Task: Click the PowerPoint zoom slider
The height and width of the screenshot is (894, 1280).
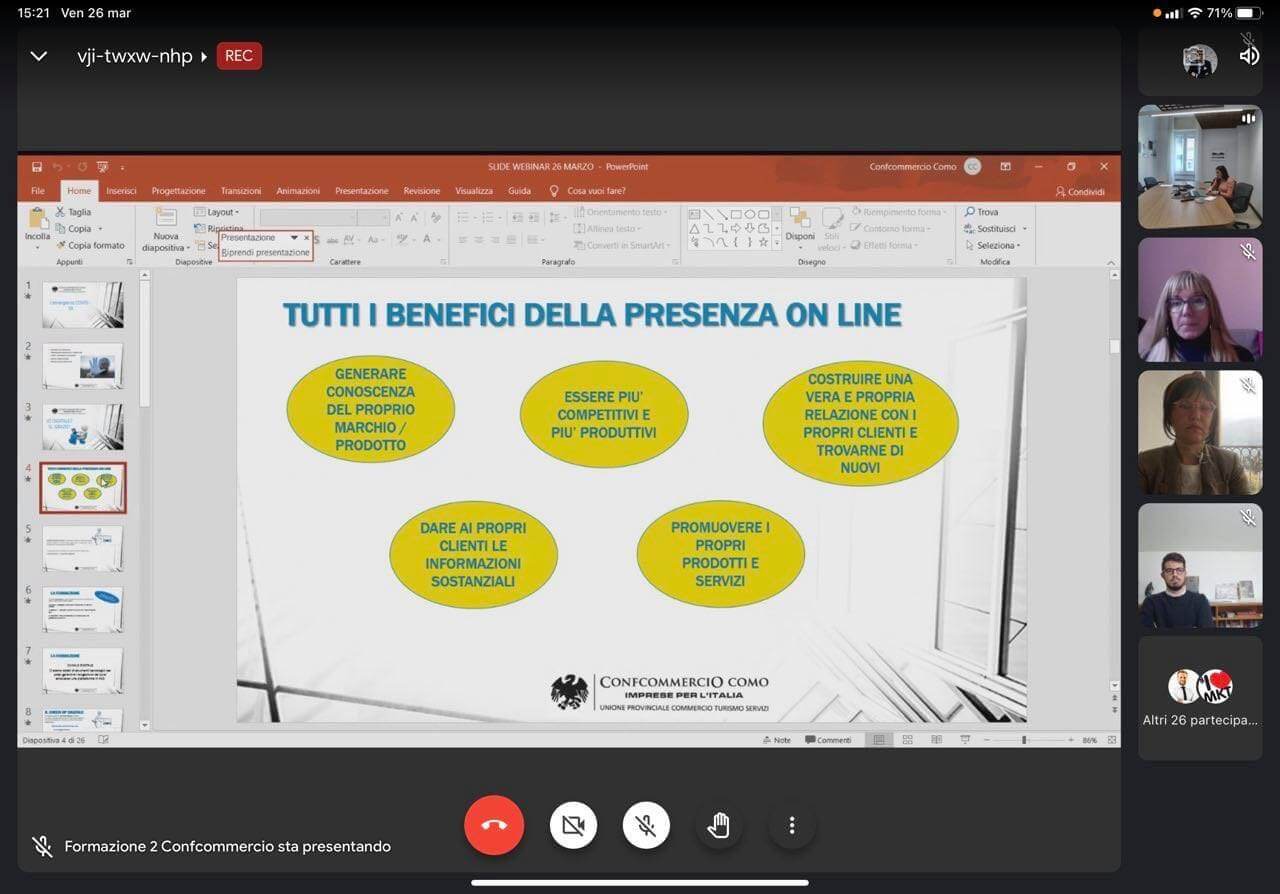Action: pos(1024,740)
